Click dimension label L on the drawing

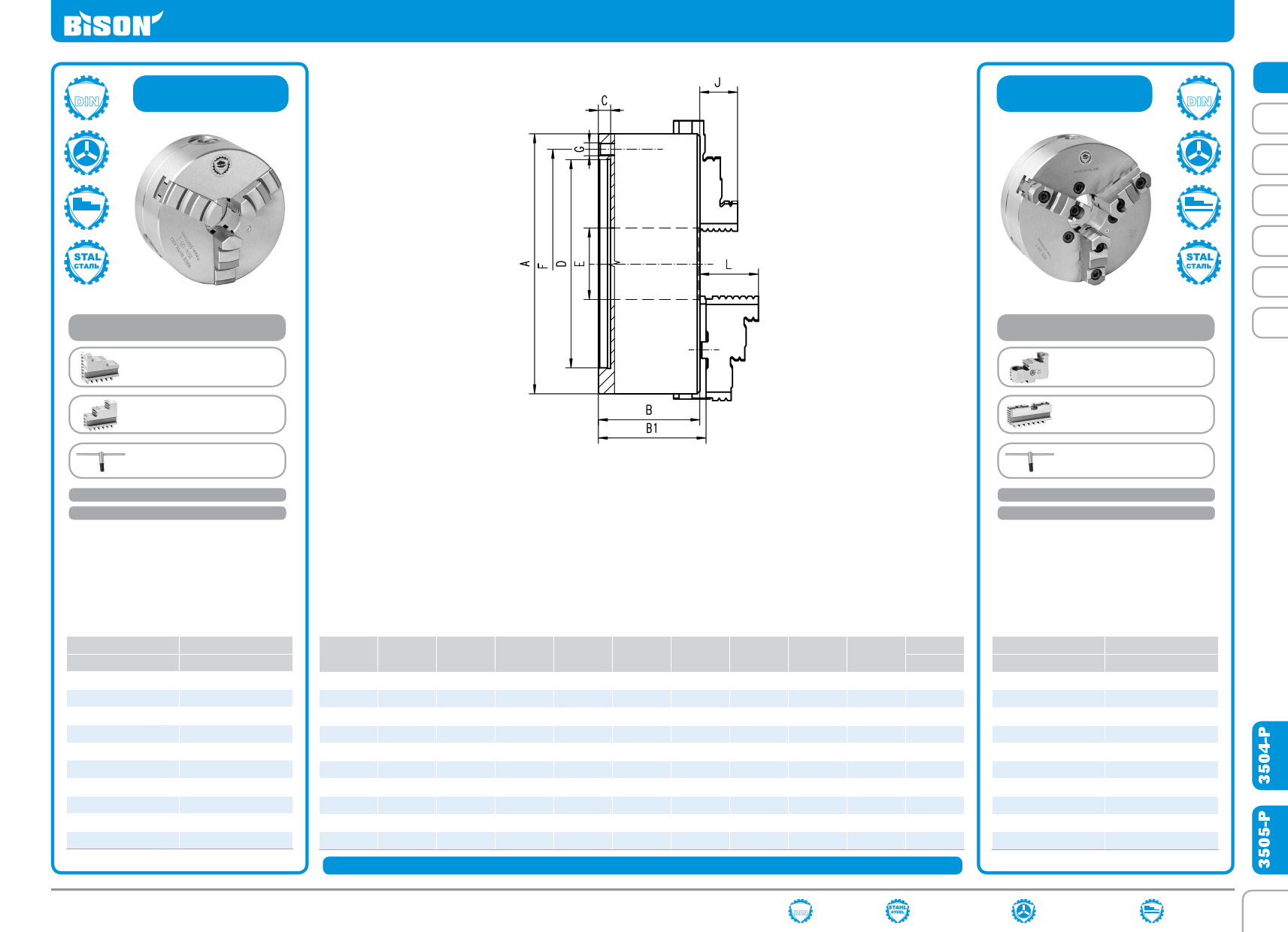pos(728,265)
